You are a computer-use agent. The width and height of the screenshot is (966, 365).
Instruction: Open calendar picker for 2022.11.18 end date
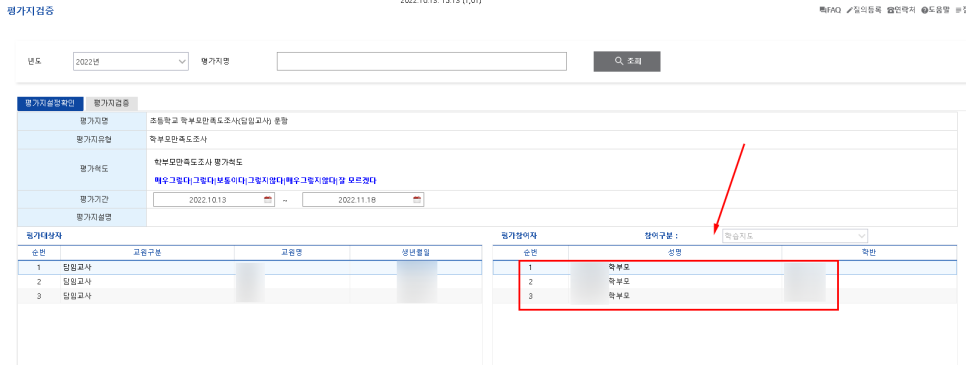tap(416, 200)
